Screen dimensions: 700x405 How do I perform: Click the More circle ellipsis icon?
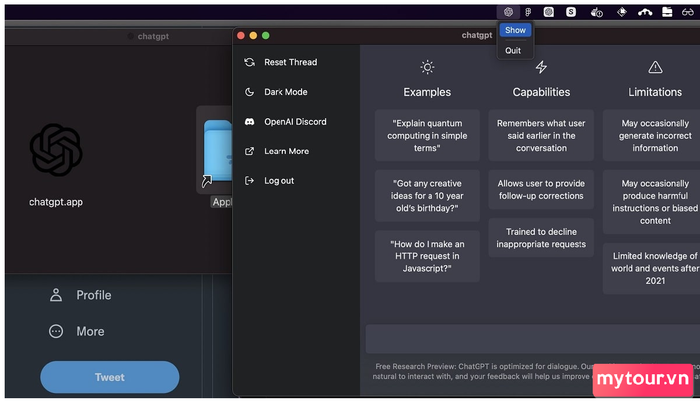56,331
